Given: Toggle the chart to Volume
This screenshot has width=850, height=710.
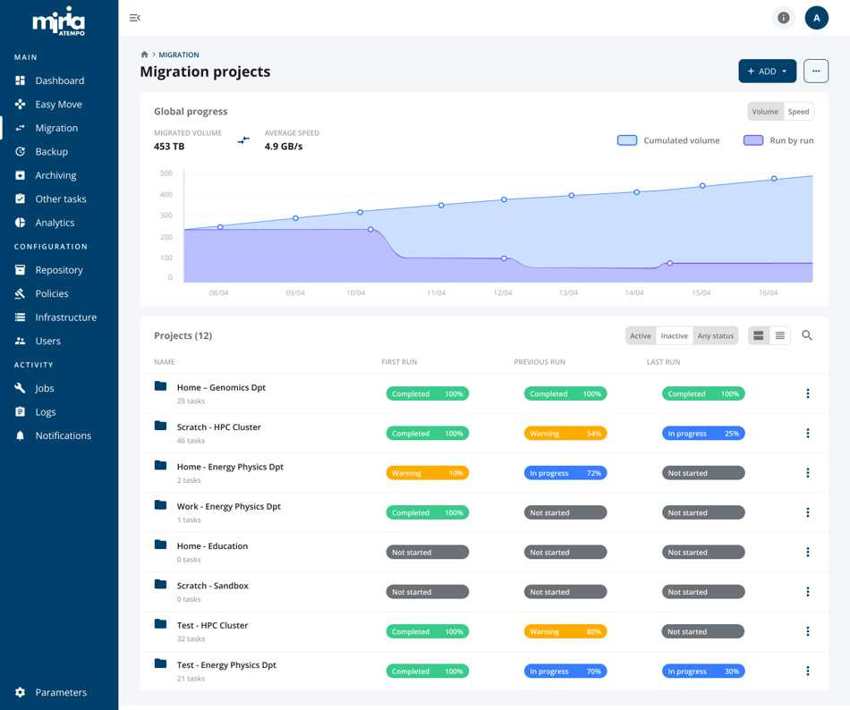Looking at the screenshot, I should coord(765,112).
